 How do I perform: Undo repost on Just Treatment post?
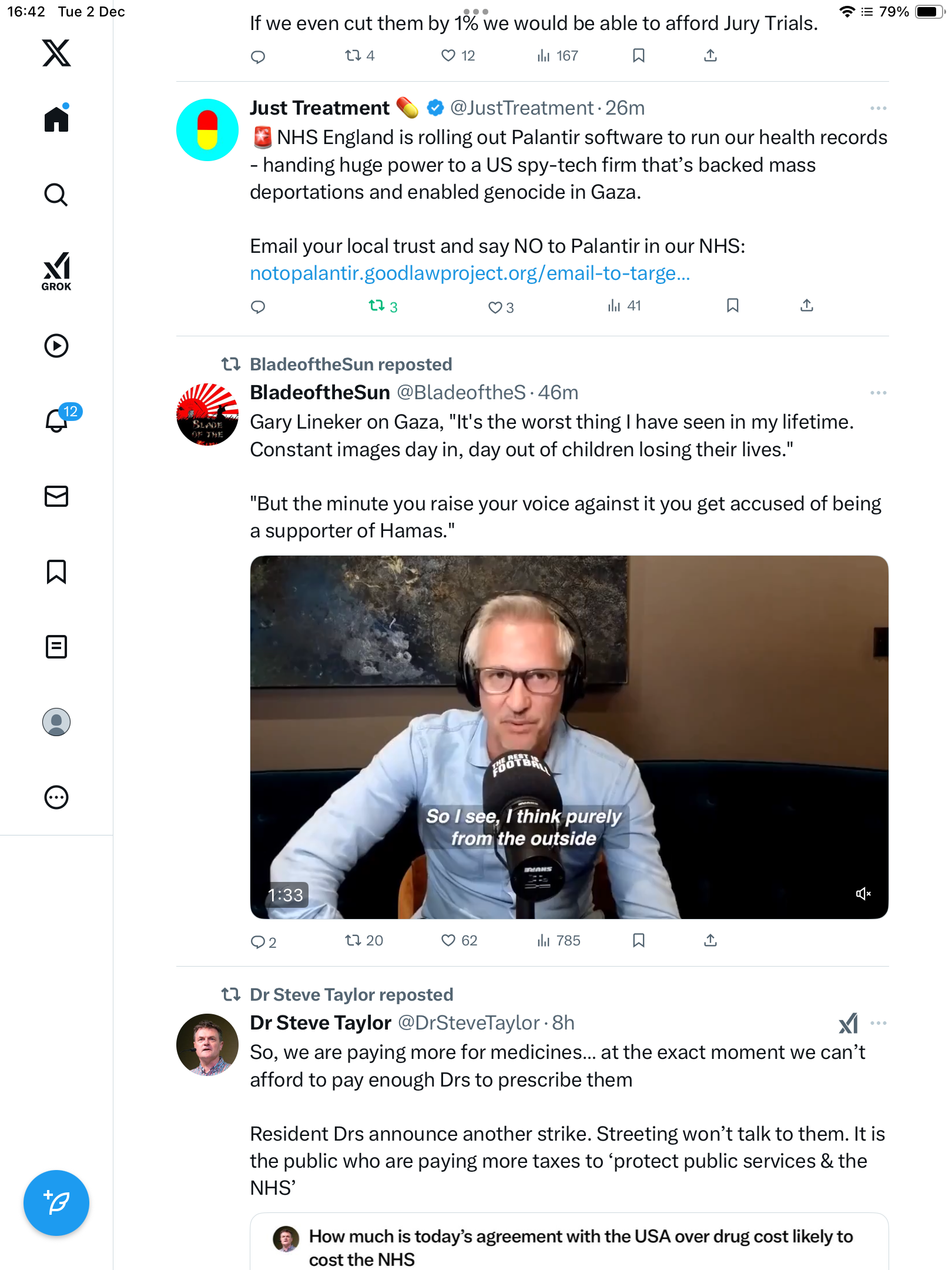click(377, 306)
